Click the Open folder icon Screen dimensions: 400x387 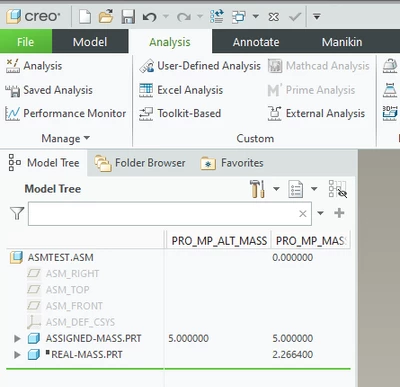click(106, 16)
